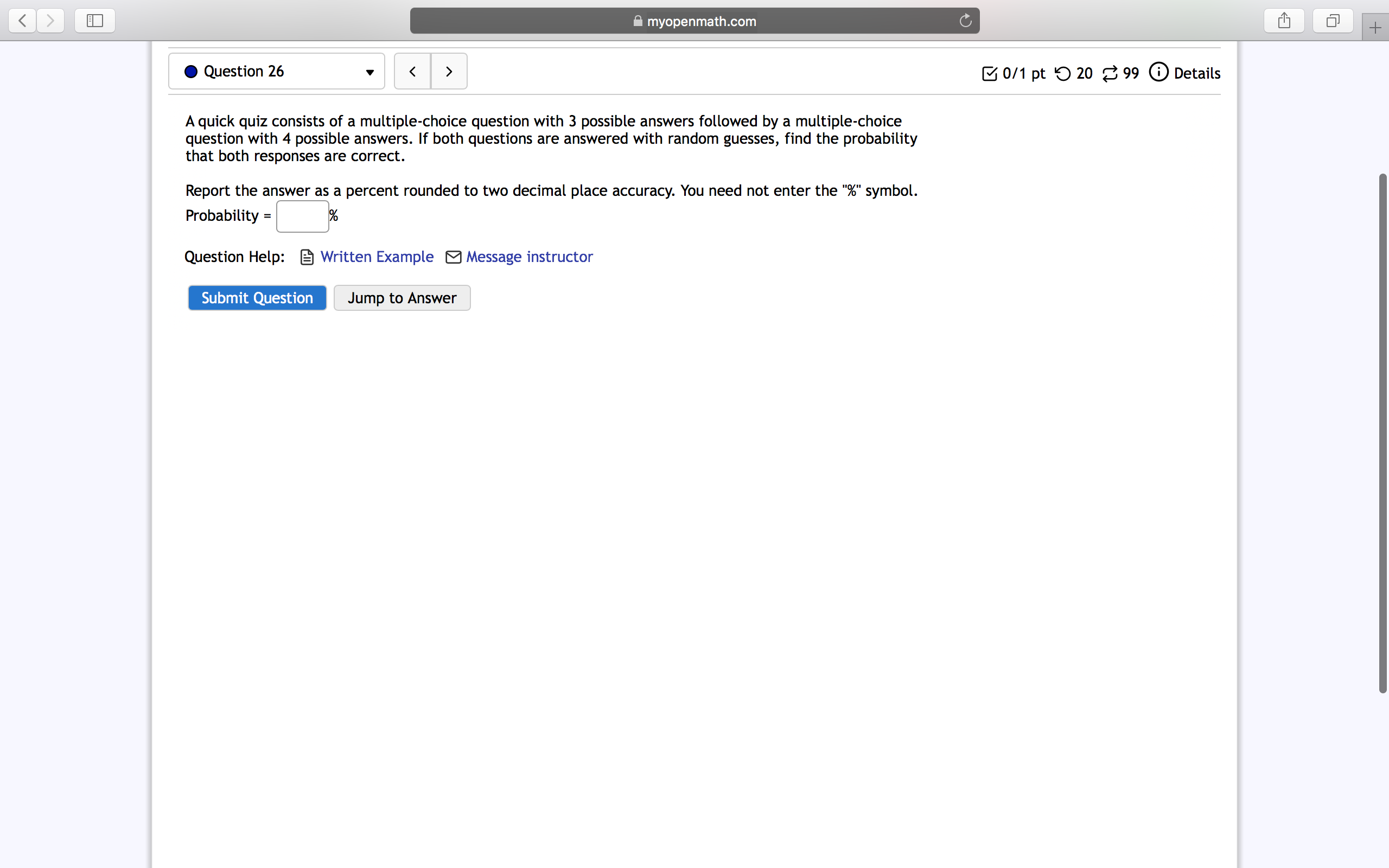The height and width of the screenshot is (868, 1389).
Task: Click the tab overview icon
Action: 1332,20
